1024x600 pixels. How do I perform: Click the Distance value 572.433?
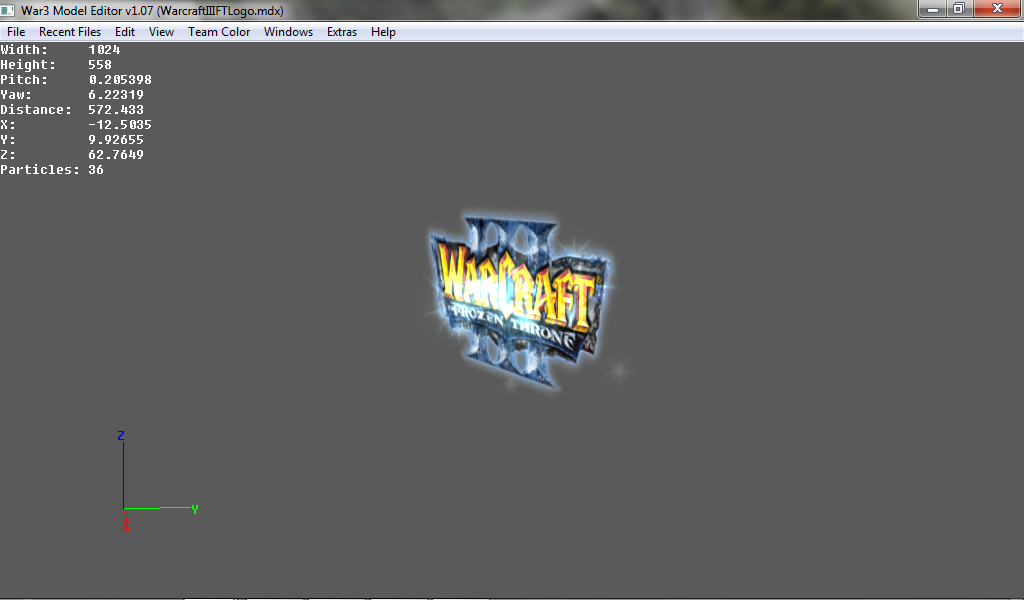coord(116,110)
